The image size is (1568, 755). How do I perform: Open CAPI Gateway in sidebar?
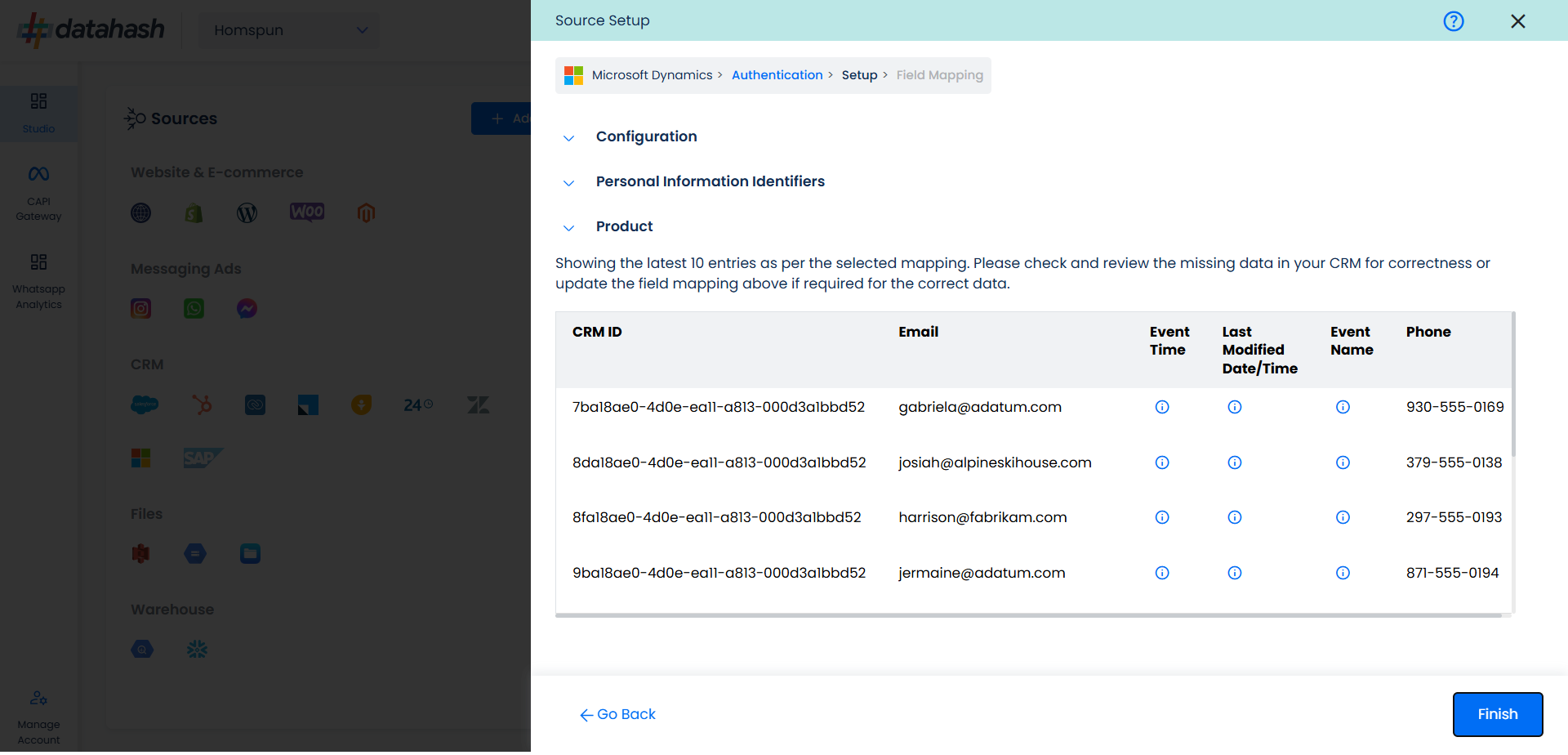[x=38, y=194]
